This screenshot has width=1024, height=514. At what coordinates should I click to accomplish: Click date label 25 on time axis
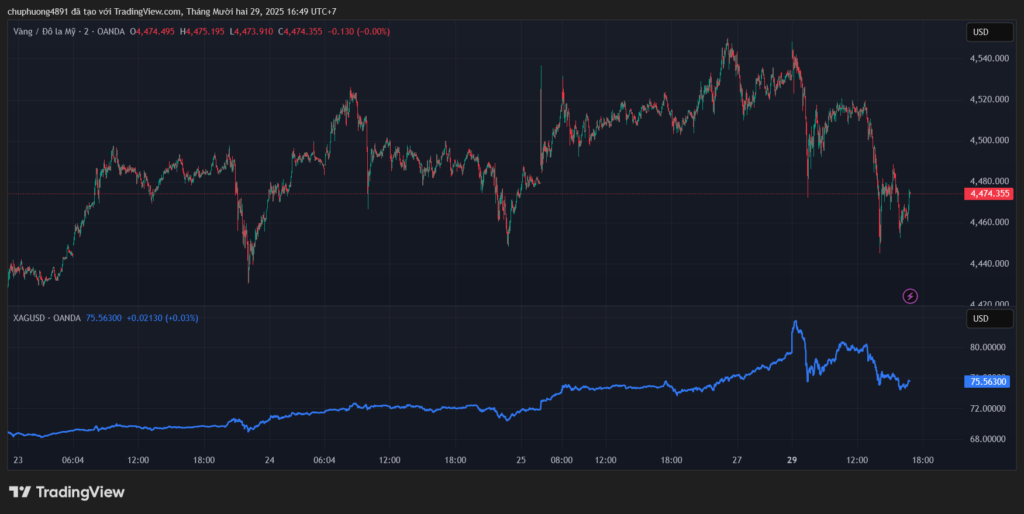pos(521,460)
